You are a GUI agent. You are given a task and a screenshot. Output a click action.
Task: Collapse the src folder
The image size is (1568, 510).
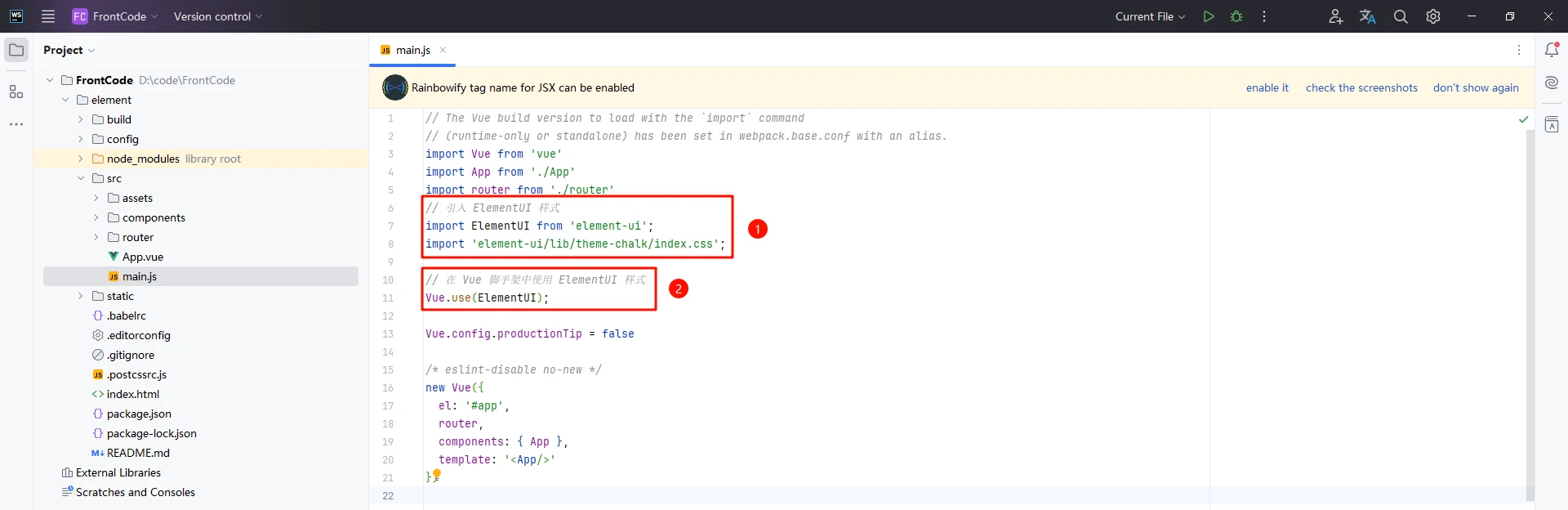pos(80,178)
